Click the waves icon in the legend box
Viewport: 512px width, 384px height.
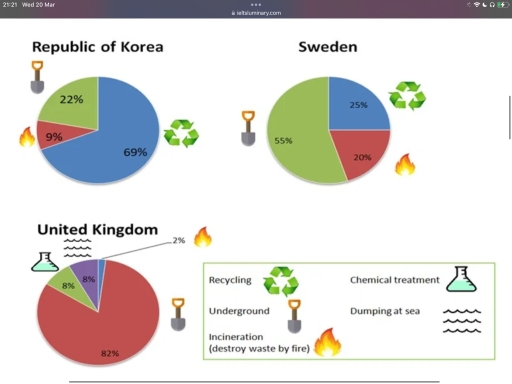[462, 321]
